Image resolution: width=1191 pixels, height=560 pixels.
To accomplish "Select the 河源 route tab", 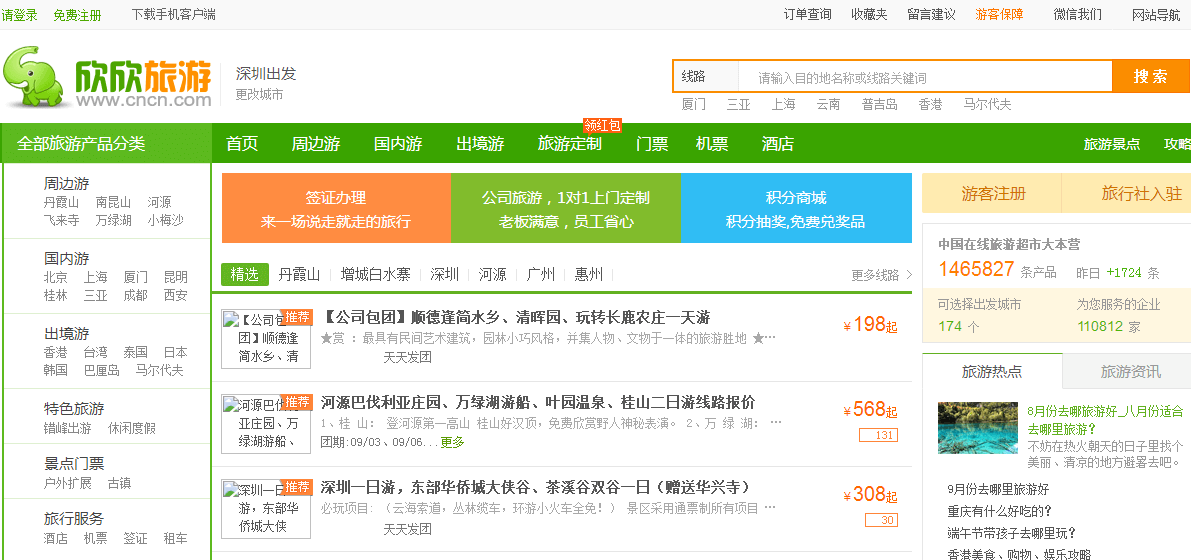I will click(x=492, y=274).
